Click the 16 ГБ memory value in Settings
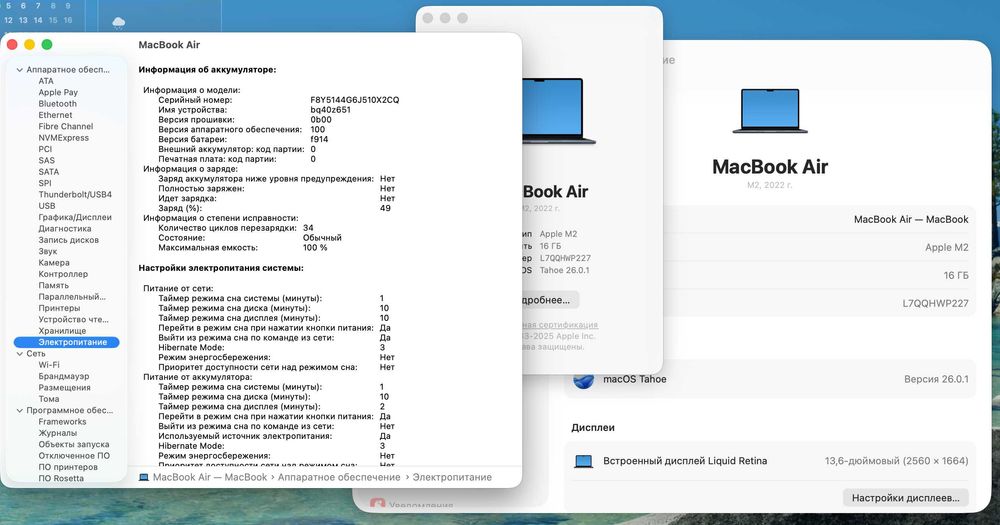1000x525 pixels. click(956, 276)
